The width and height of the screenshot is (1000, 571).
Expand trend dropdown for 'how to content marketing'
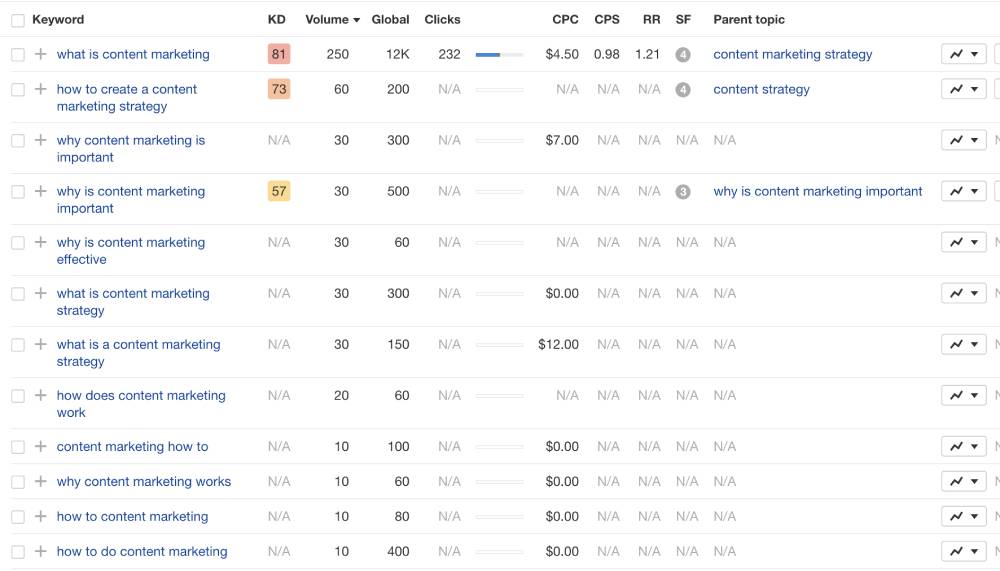coord(964,517)
